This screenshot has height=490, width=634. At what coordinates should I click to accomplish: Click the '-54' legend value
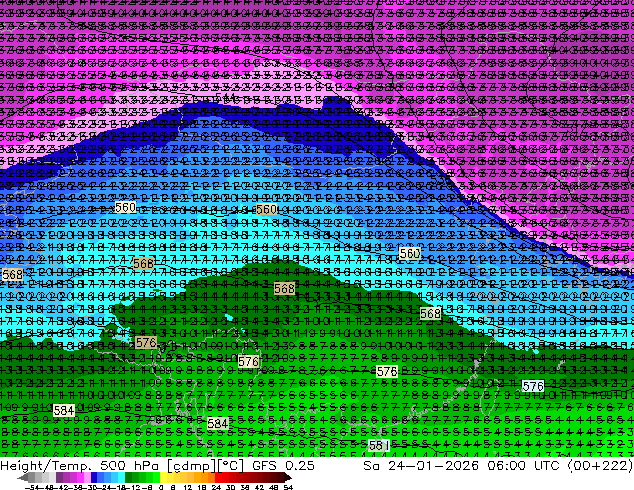tap(32, 488)
